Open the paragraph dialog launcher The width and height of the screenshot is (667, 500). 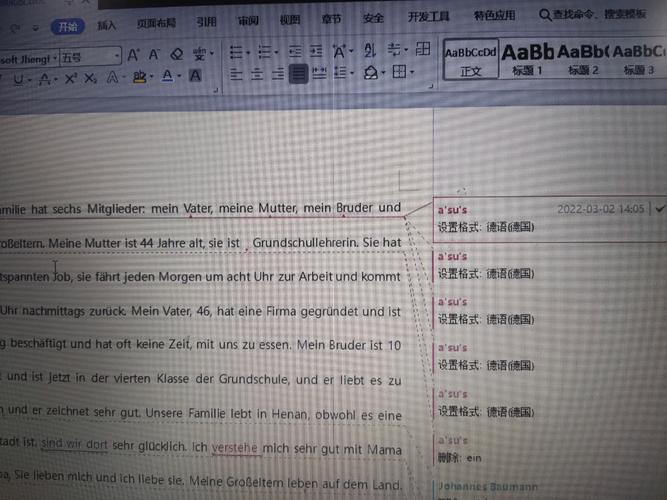tap(430, 86)
